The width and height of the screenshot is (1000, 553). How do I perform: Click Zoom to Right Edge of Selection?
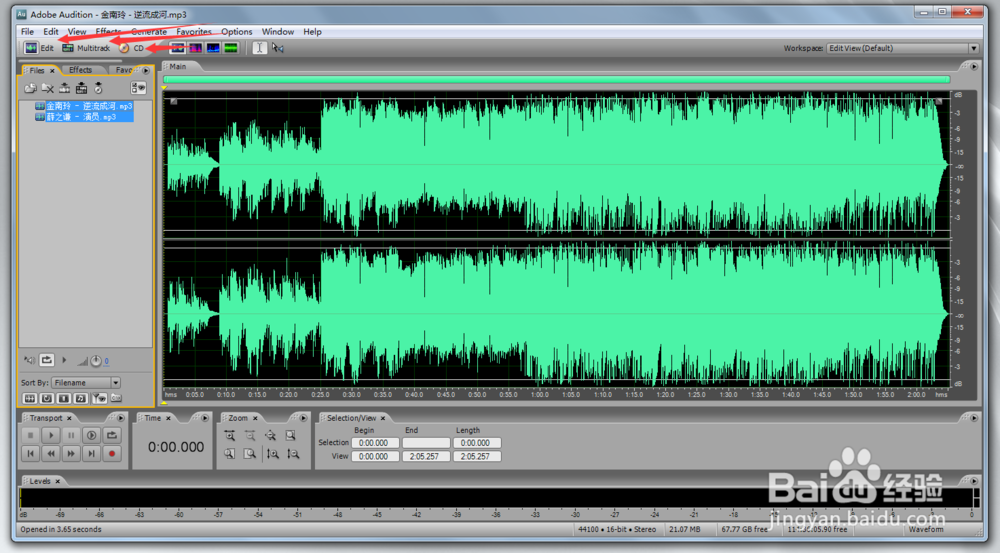250,454
